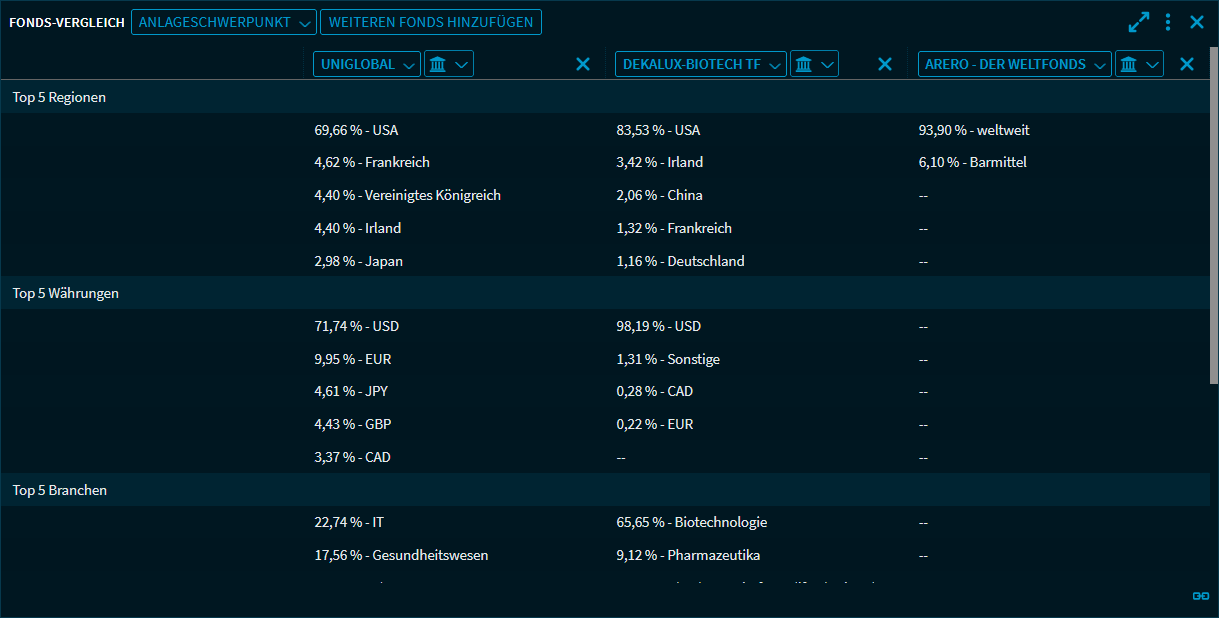Open the exchange selector beside UniGlobal
1219x618 pixels.
(x=448, y=64)
